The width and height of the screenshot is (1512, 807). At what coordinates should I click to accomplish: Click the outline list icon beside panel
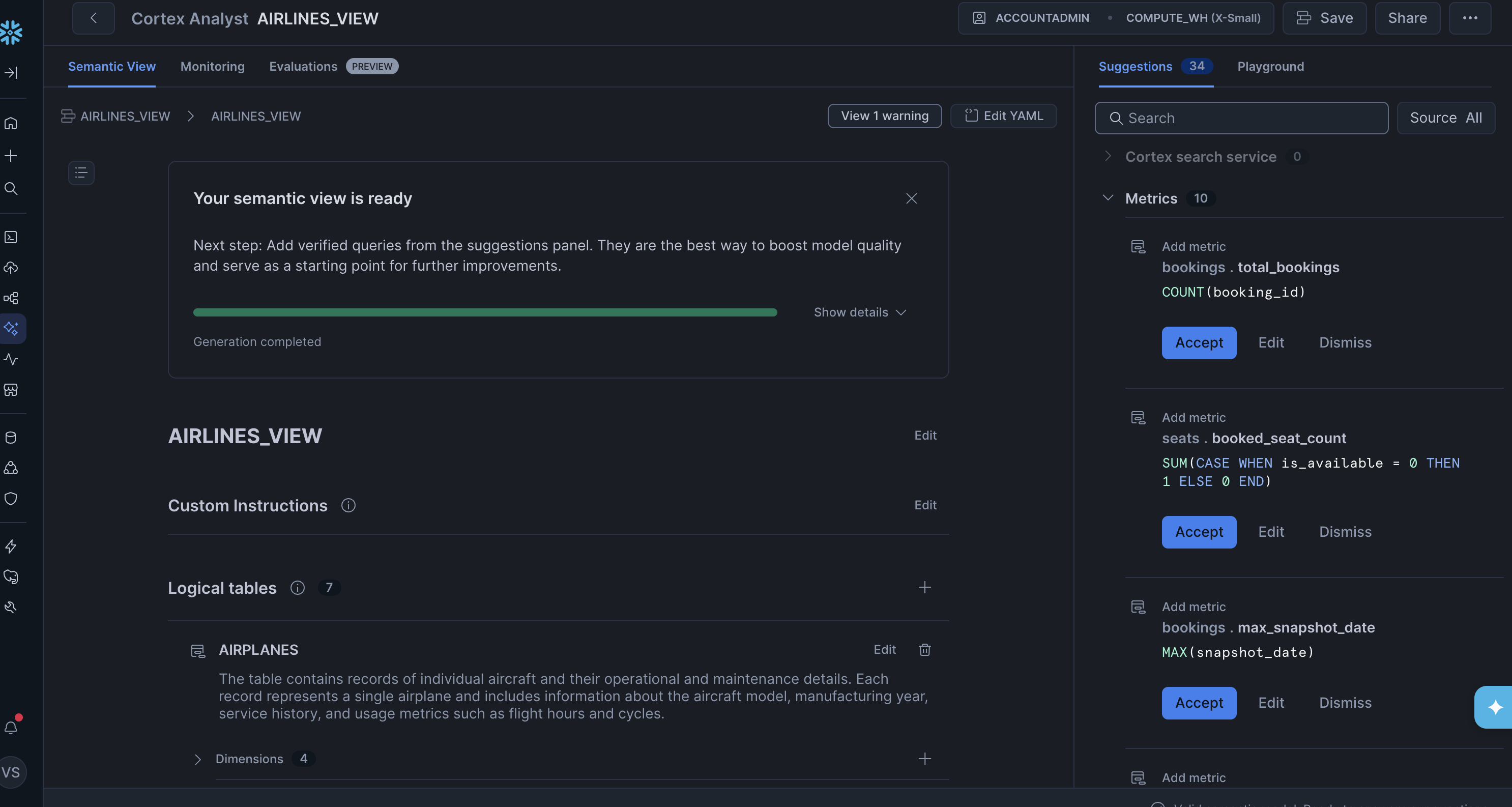[x=81, y=172]
